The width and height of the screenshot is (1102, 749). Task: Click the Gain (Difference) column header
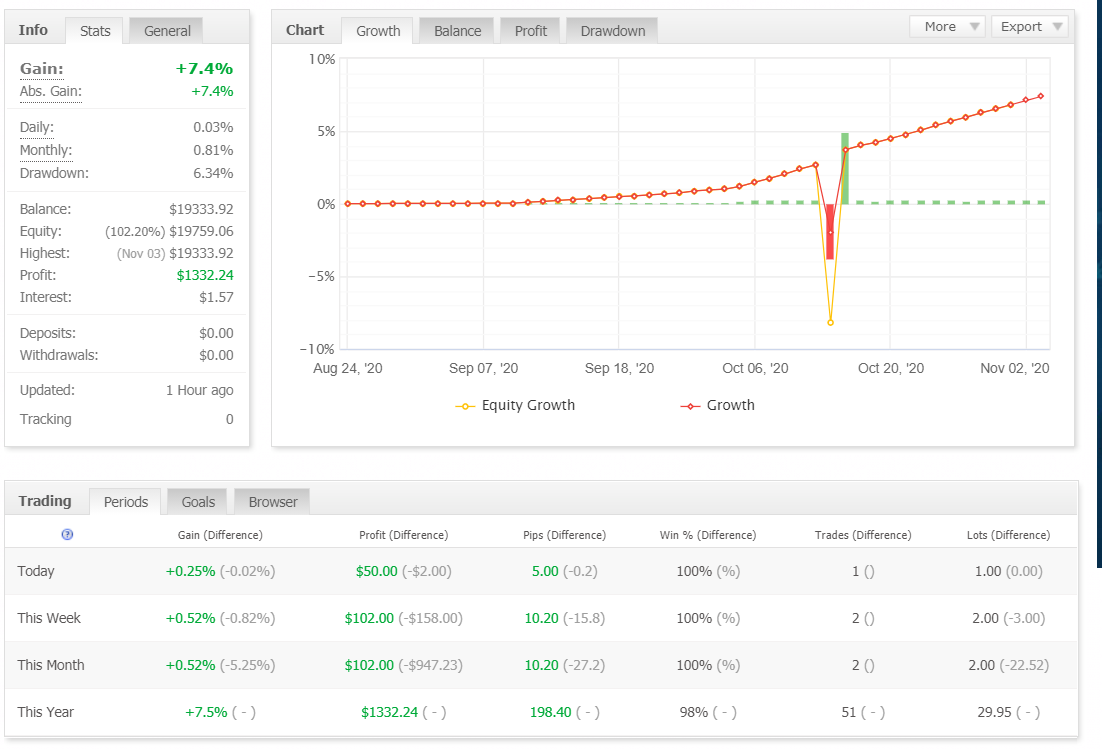click(x=220, y=535)
